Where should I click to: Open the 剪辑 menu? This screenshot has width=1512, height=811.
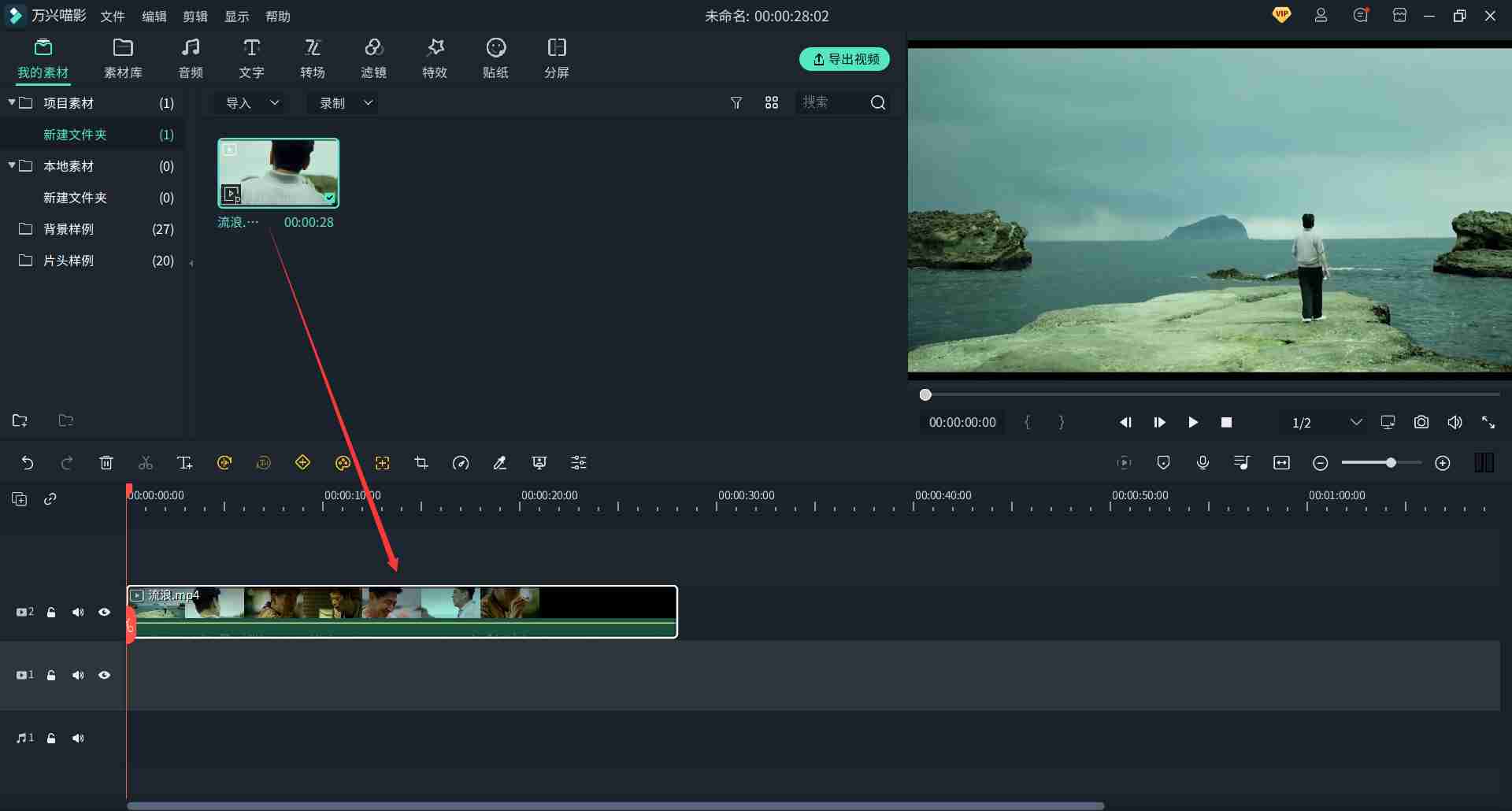(x=195, y=16)
